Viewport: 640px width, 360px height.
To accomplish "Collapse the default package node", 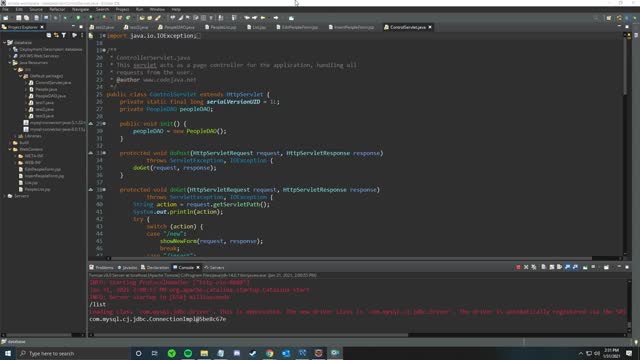I will pyautogui.click(x=20, y=76).
